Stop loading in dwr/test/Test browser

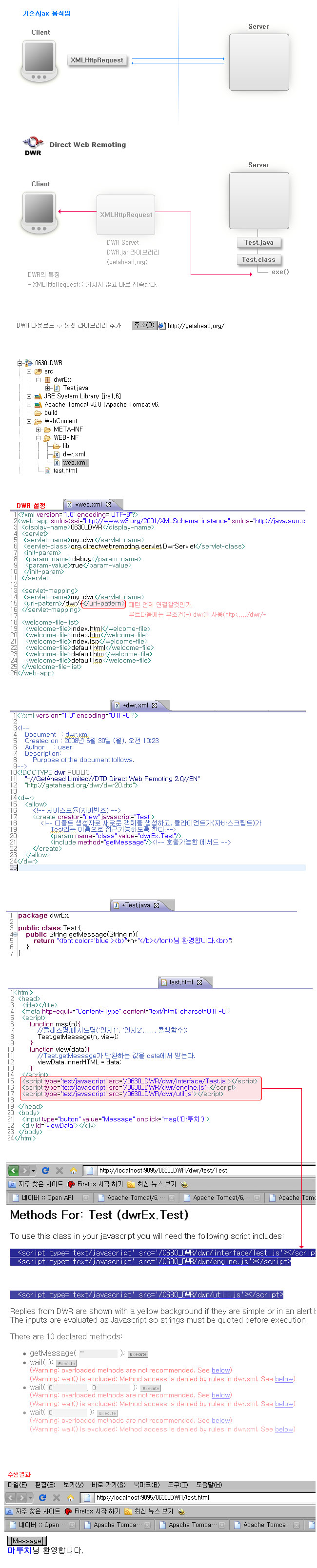[x=59, y=1170]
